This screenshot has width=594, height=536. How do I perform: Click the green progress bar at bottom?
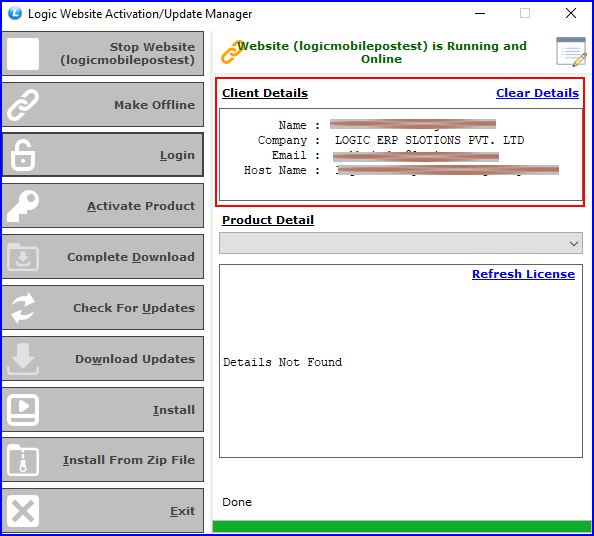click(x=402, y=527)
